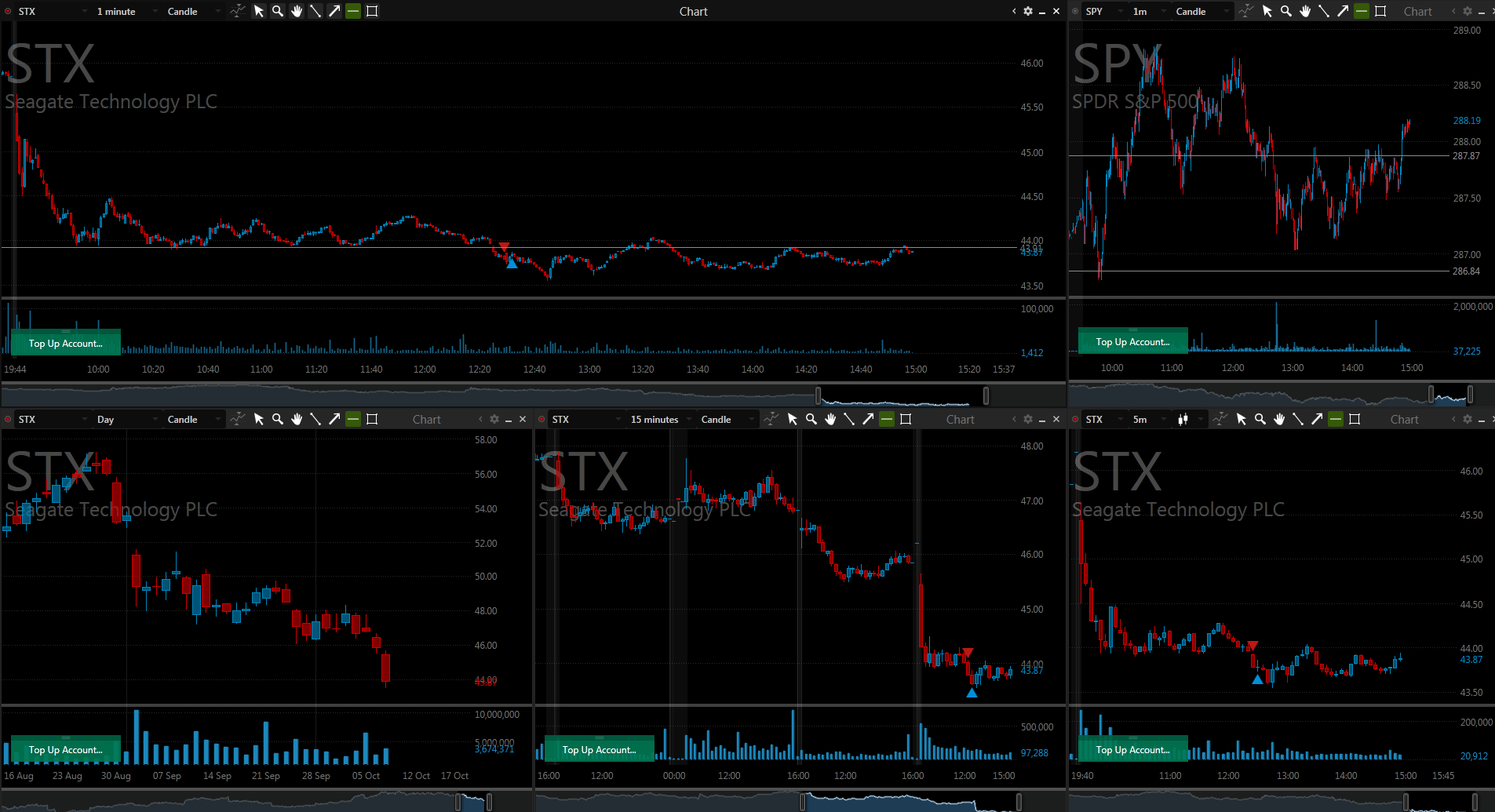This screenshot has width=1495, height=812.
Task: Toggle red link dot in STX 1 minute chart
Action: [x=8, y=11]
